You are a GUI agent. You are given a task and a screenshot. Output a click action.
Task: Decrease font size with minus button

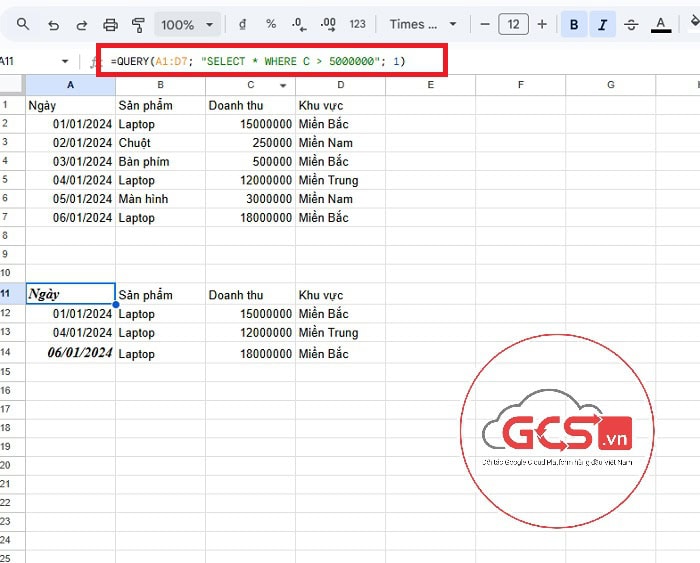tap(484, 24)
